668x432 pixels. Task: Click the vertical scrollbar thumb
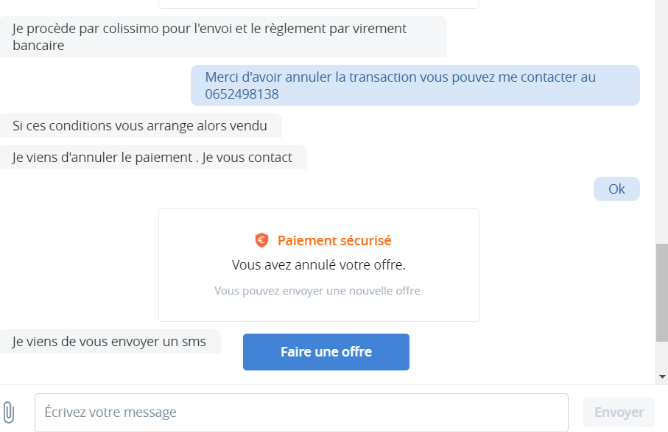[662, 293]
